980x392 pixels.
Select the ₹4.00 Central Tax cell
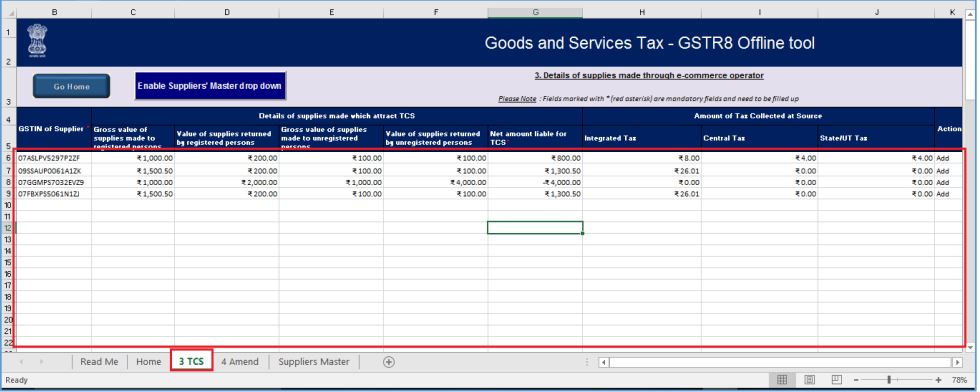(759, 158)
